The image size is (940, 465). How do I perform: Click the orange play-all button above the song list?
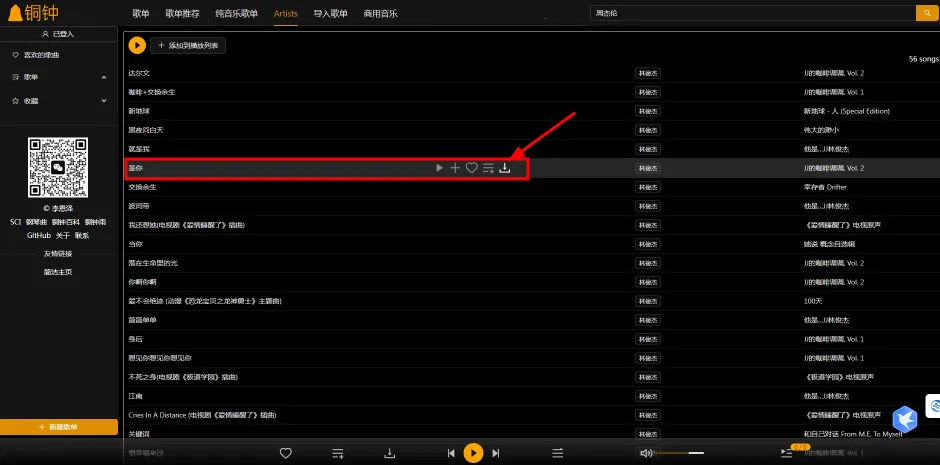[137, 45]
